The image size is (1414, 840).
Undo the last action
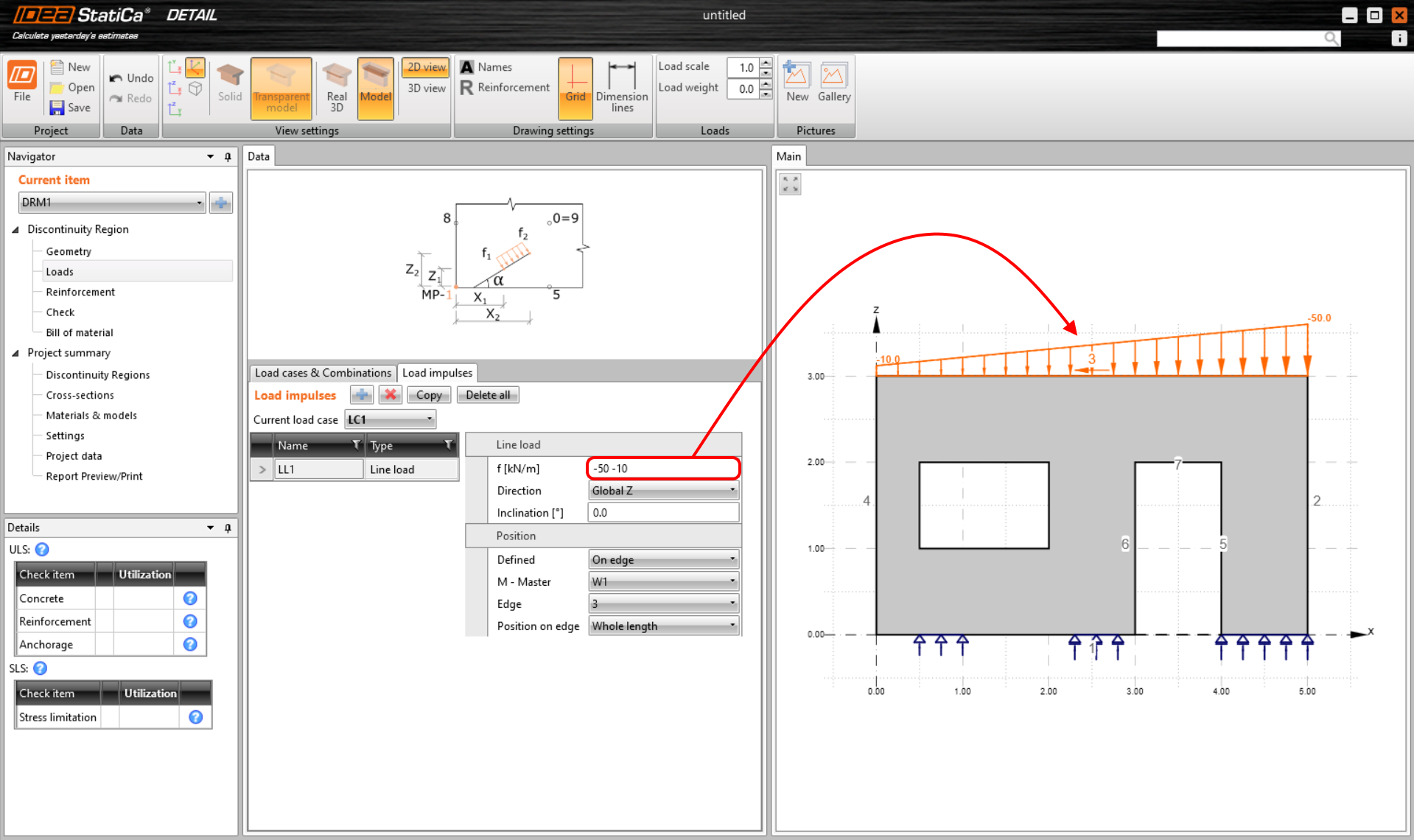[x=131, y=77]
